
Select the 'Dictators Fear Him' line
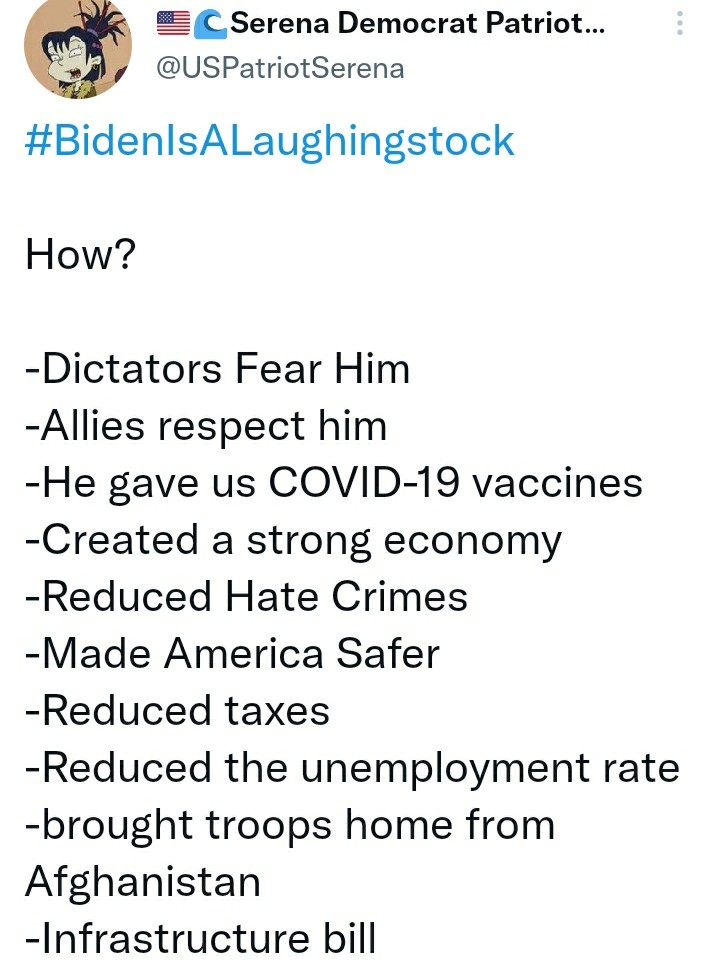(x=217, y=369)
